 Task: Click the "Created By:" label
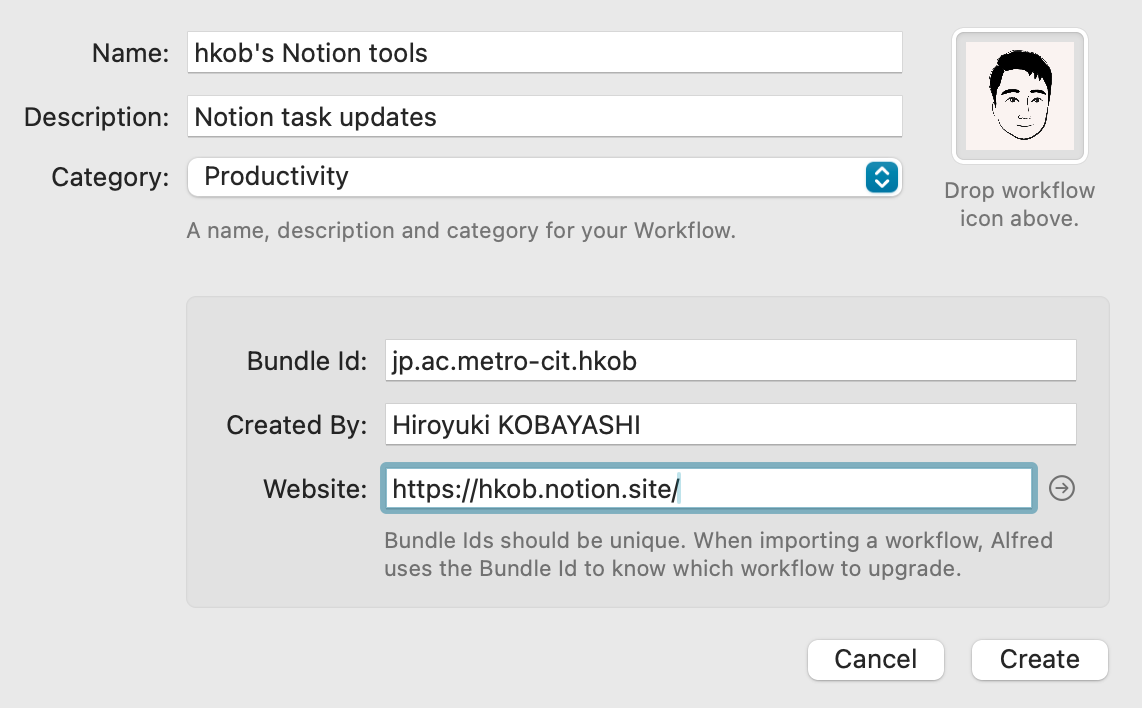click(x=298, y=425)
